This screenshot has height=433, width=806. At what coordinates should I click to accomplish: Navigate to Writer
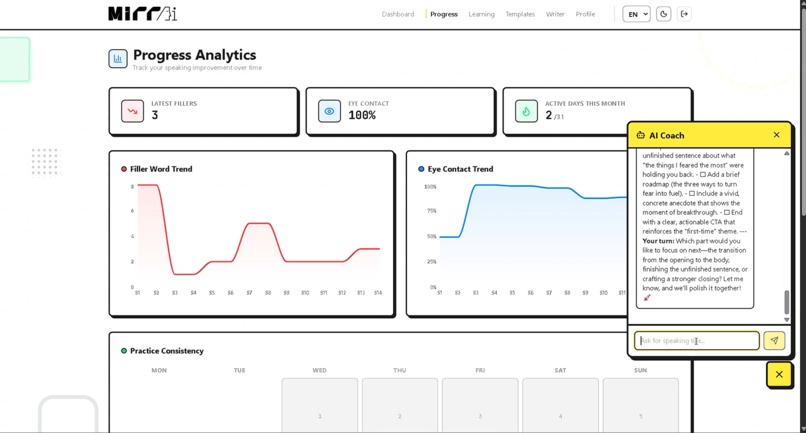point(555,14)
